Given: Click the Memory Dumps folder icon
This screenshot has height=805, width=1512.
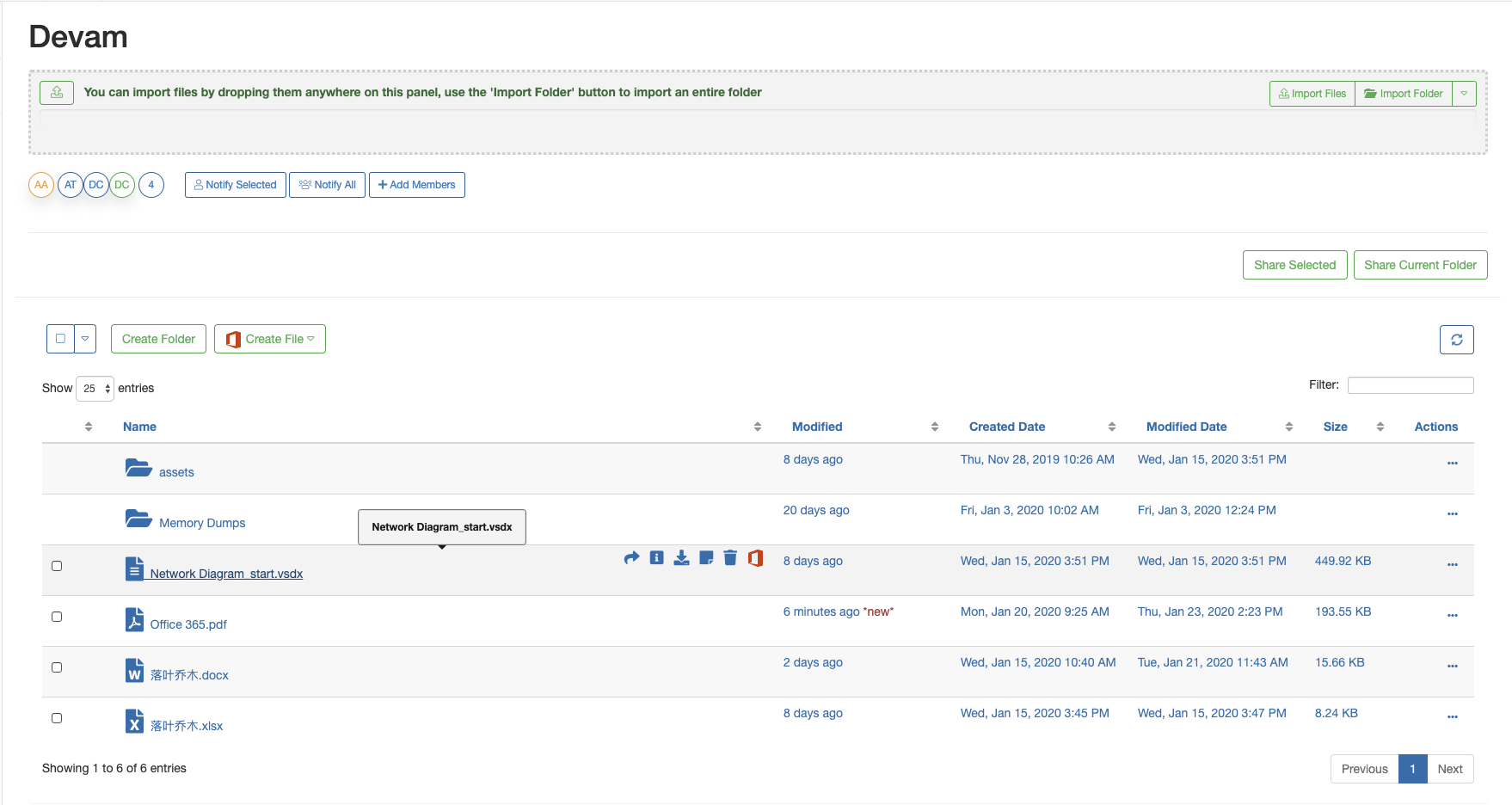Looking at the screenshot, I should click(x=138, y=519).
